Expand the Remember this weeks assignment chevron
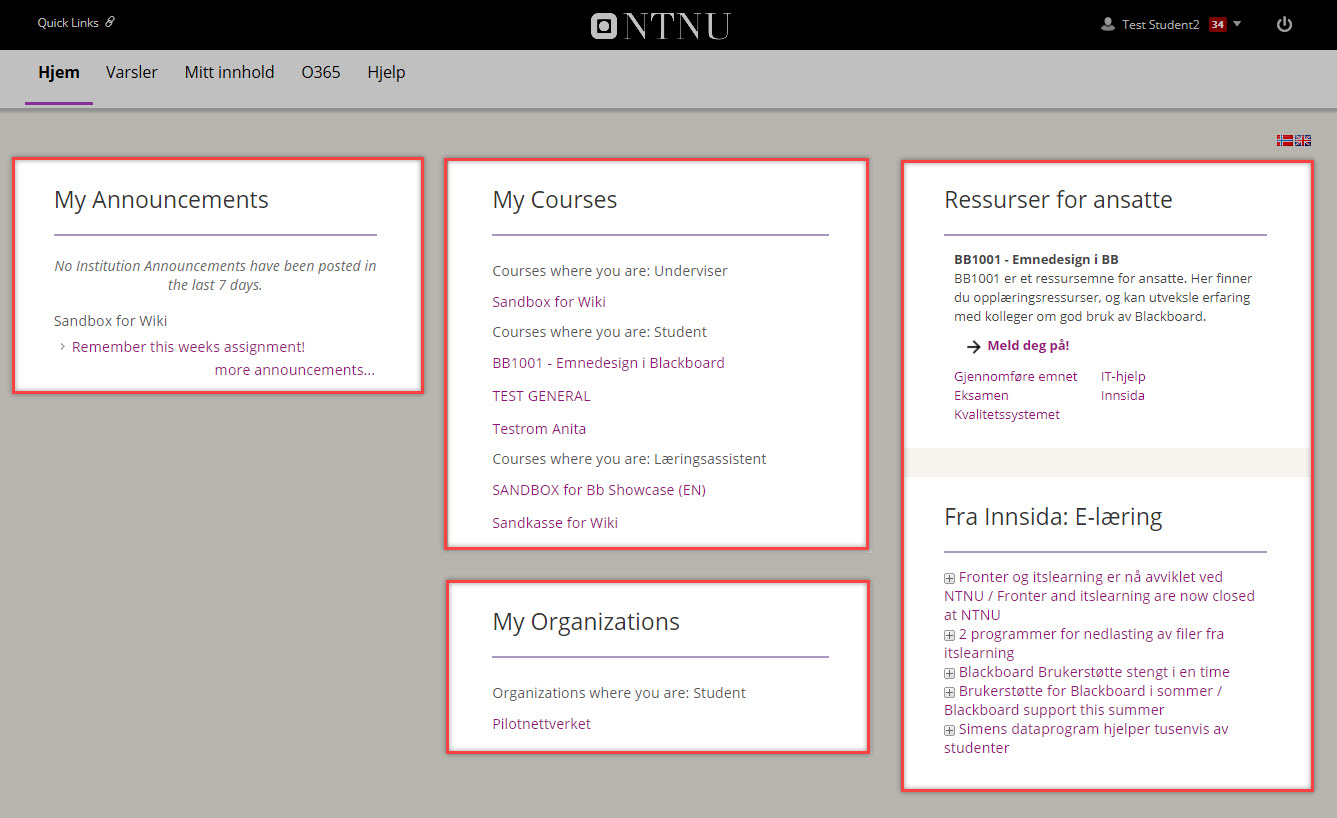1337x818 pixels. 62,347
